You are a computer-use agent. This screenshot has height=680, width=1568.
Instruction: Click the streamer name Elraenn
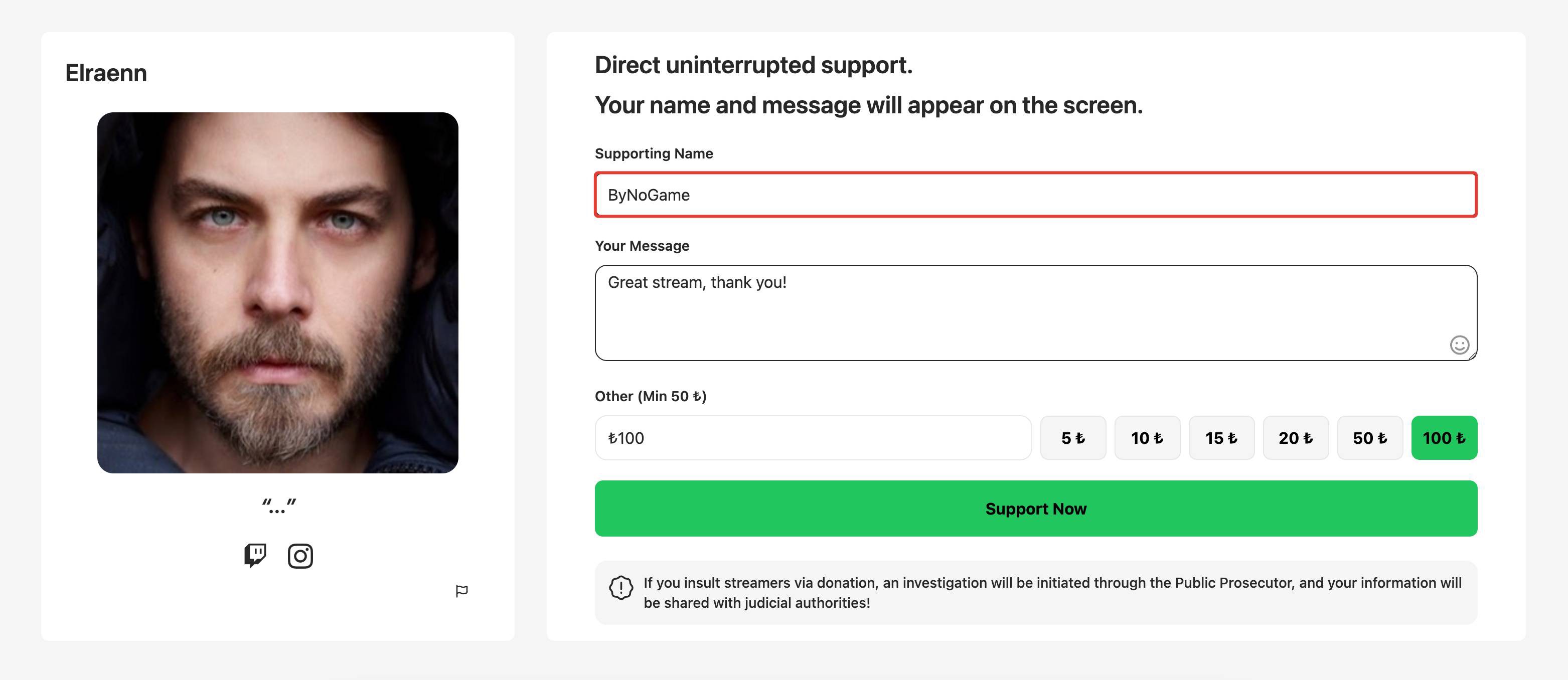(106, 73)
